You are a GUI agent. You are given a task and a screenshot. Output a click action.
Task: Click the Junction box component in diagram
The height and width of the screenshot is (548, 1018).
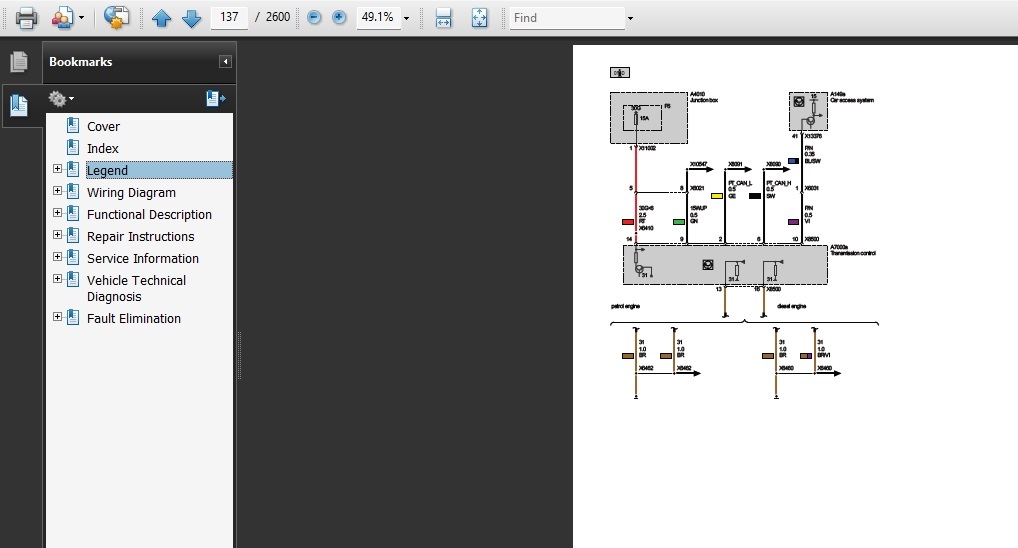649,118
